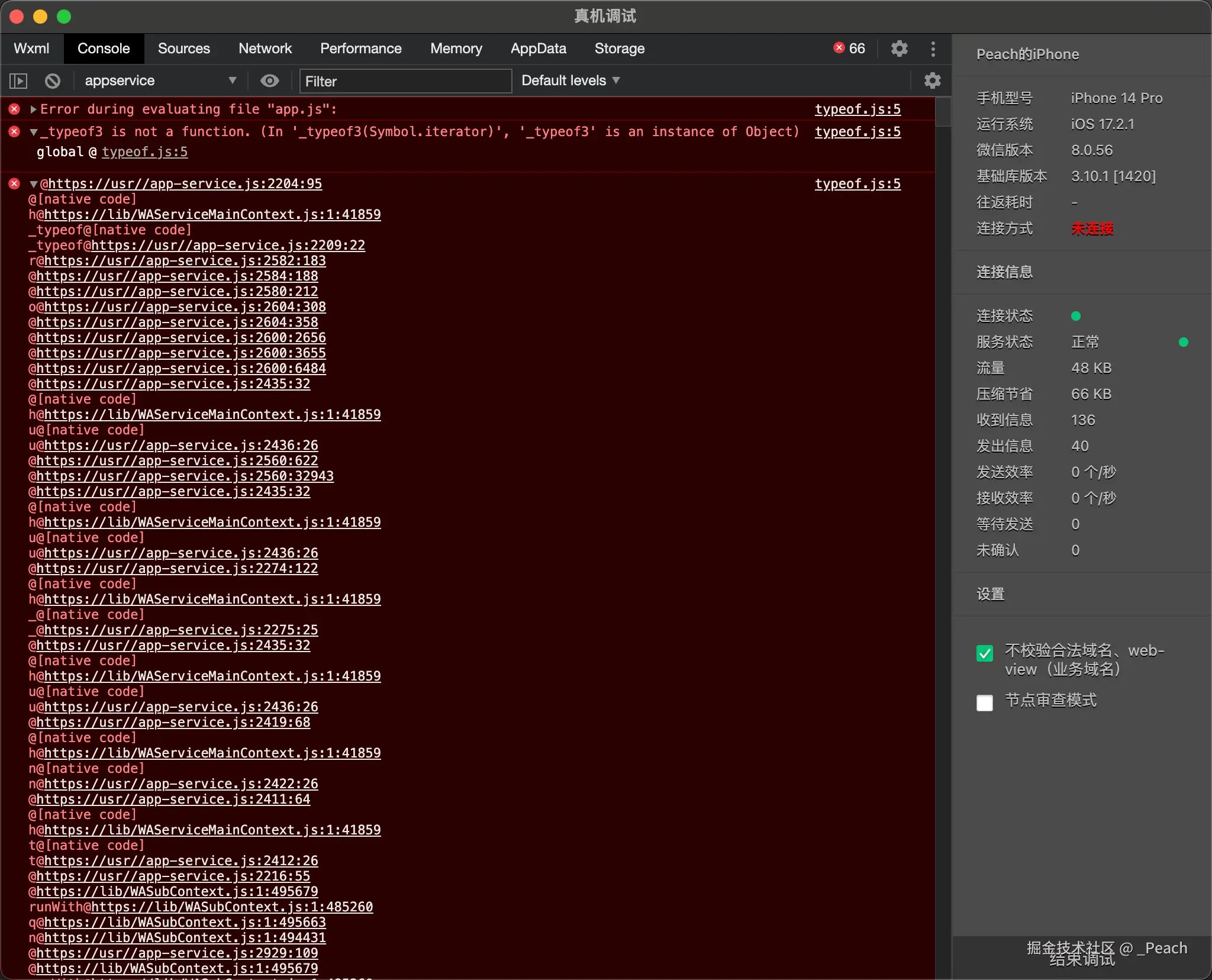
Task: Expand the 'Error during evaluating file' message
Action: (x=33, y=109)
